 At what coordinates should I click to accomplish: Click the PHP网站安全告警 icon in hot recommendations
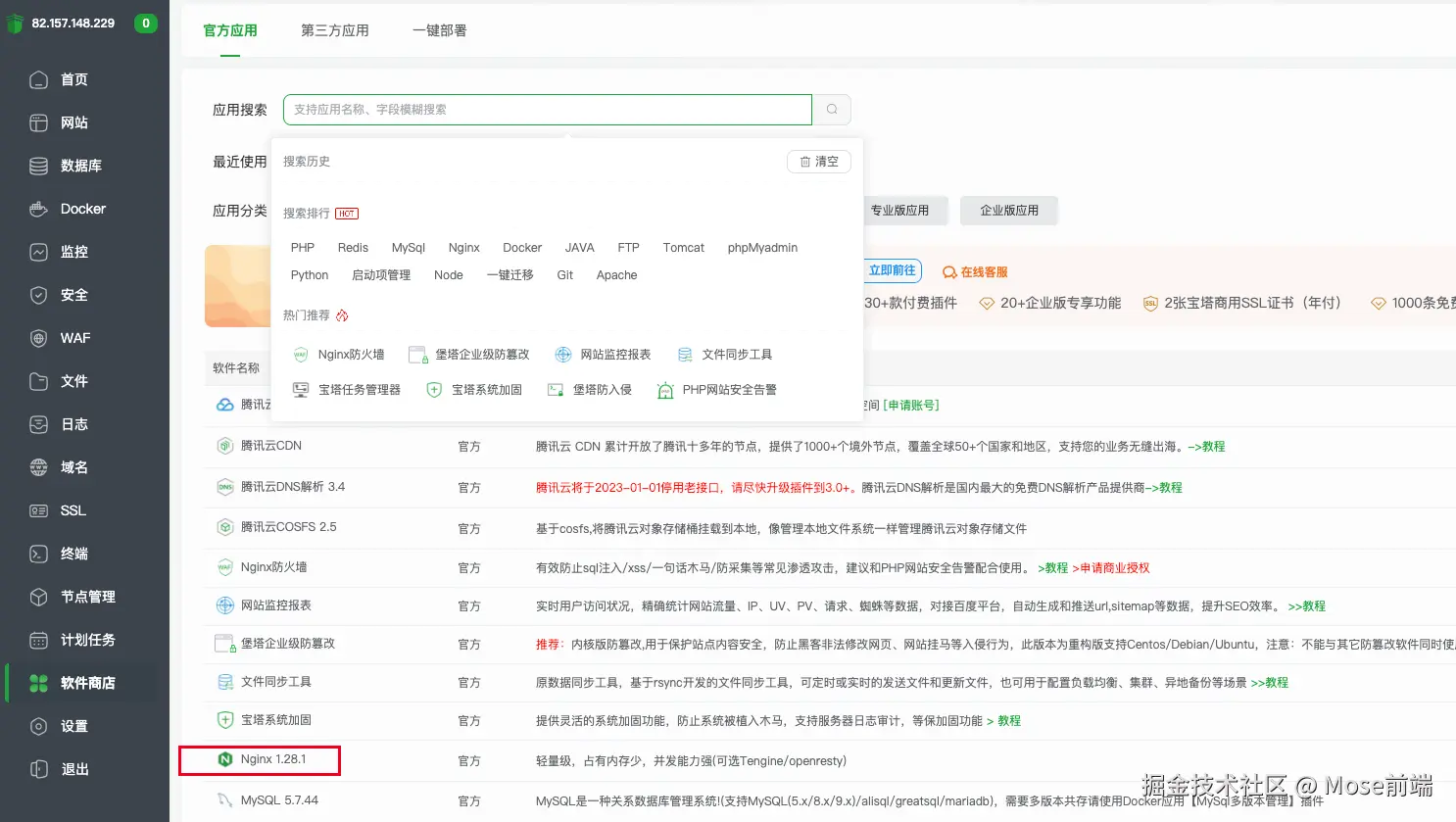[665, 390]
